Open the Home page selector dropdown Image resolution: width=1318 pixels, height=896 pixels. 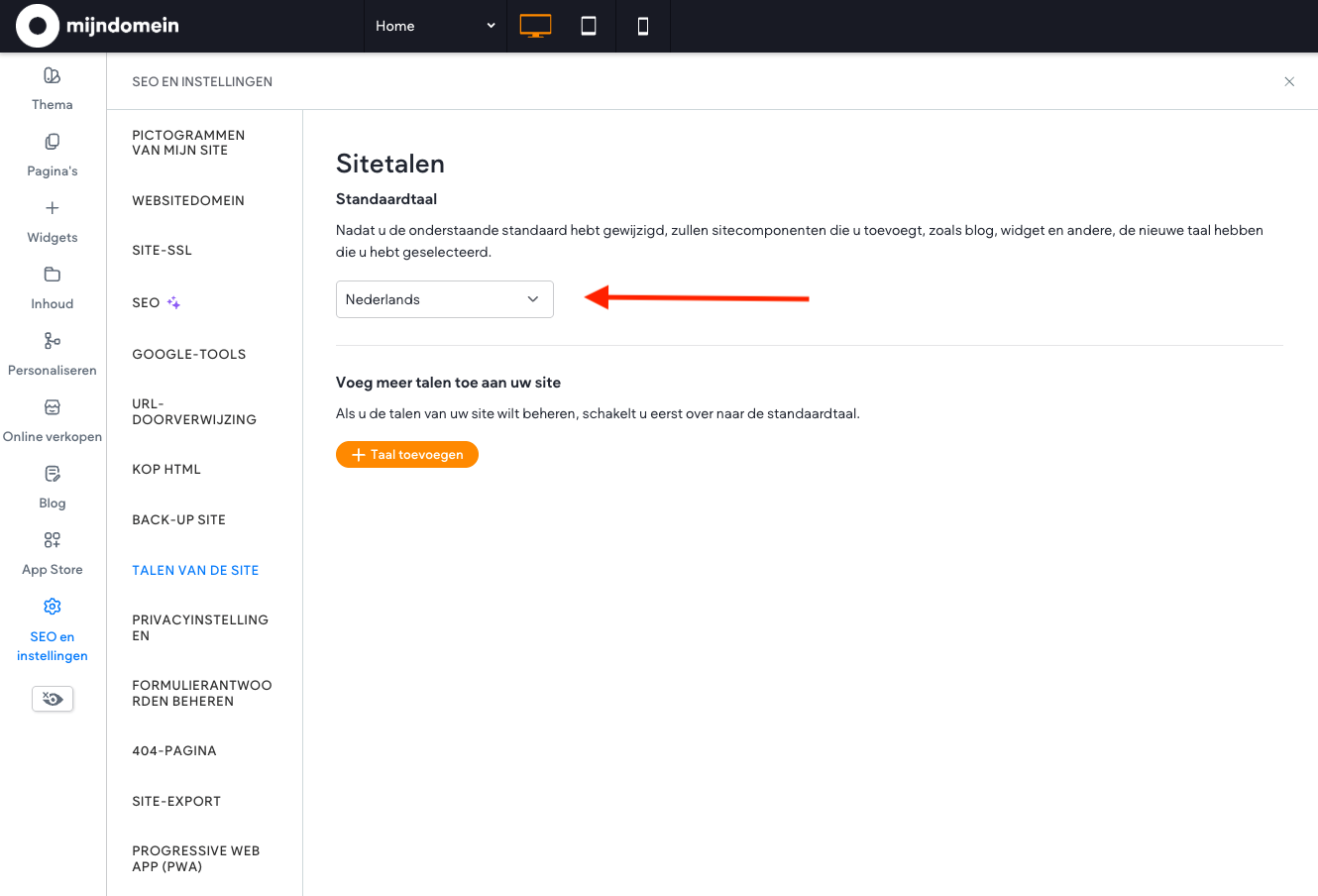pyautogui.click(x=435, y=26)
